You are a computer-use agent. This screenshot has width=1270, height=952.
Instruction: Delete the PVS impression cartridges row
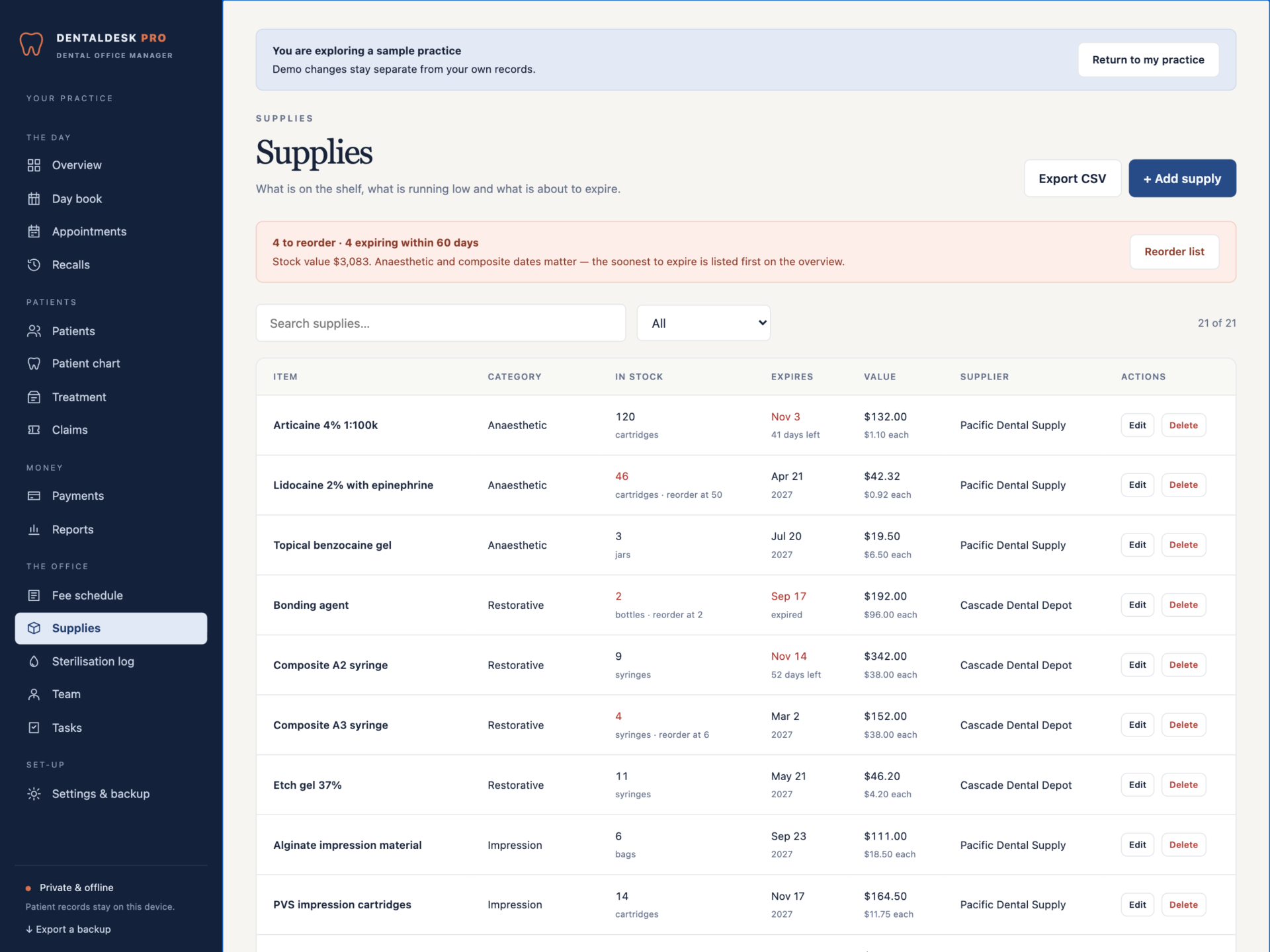point(1183,904)
